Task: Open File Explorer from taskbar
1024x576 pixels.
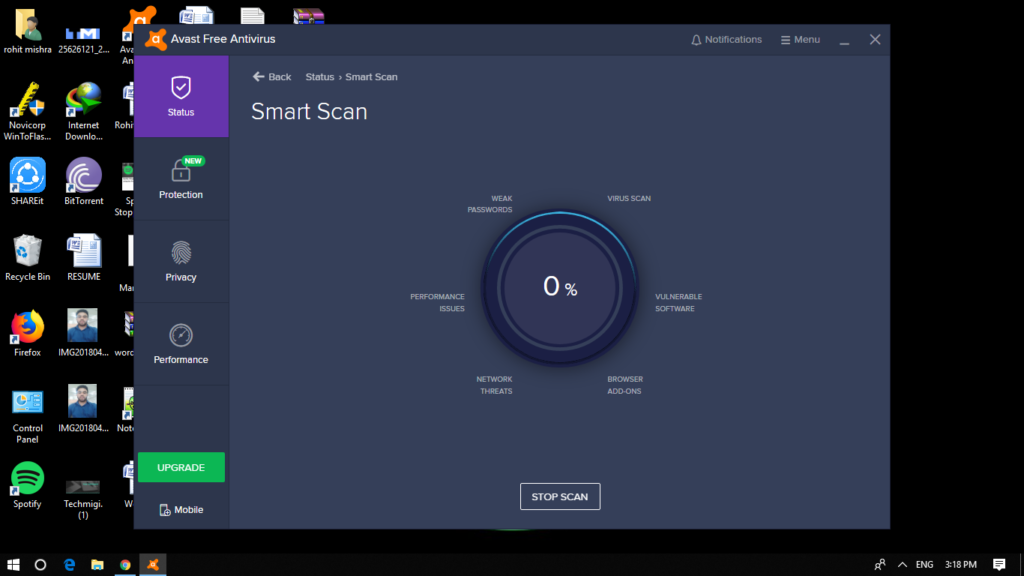Action: (97, 564)
